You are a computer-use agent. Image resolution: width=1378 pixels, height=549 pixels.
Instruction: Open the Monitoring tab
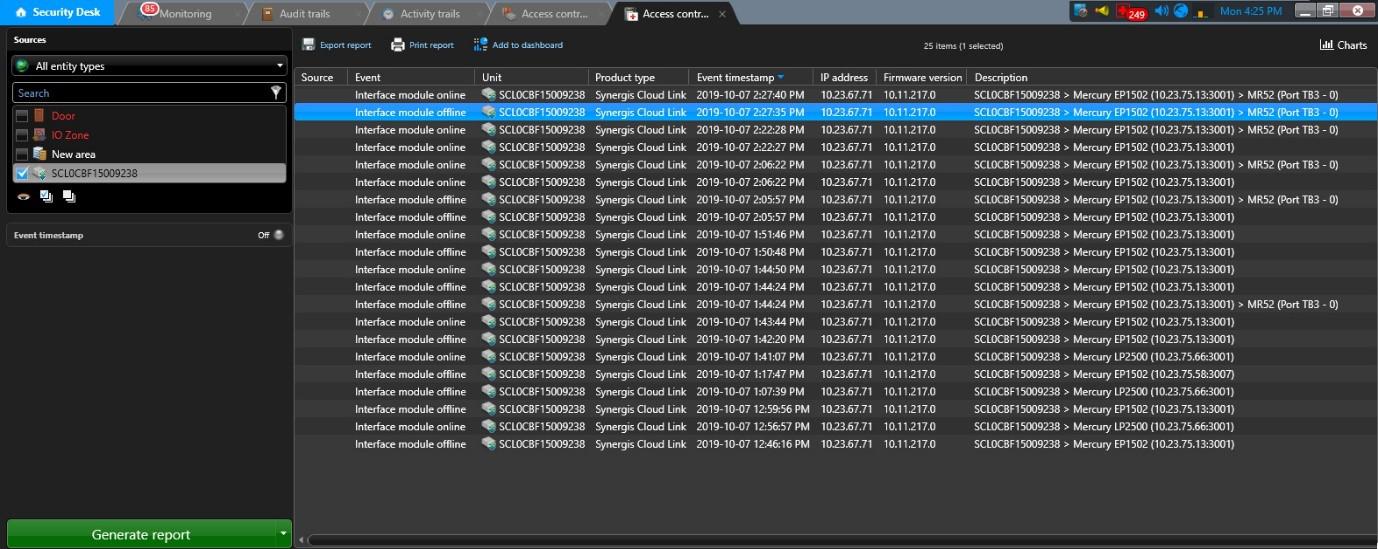pyautogui.click(x=185, y=14)
